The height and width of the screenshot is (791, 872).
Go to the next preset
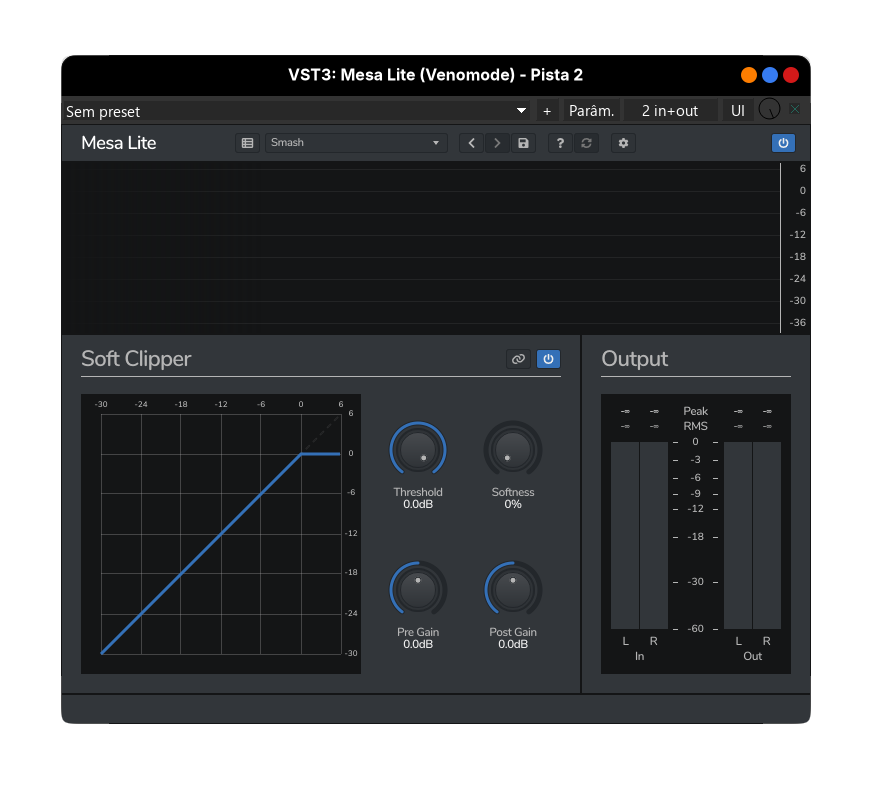pyautogui.click(x=497, y=143)
